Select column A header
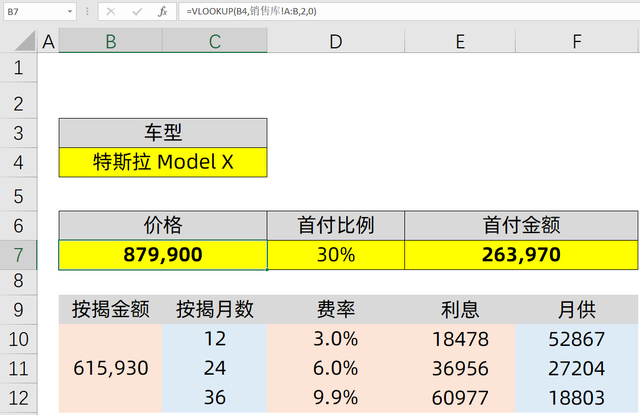The image size is (640, 415). pos(49,41)
